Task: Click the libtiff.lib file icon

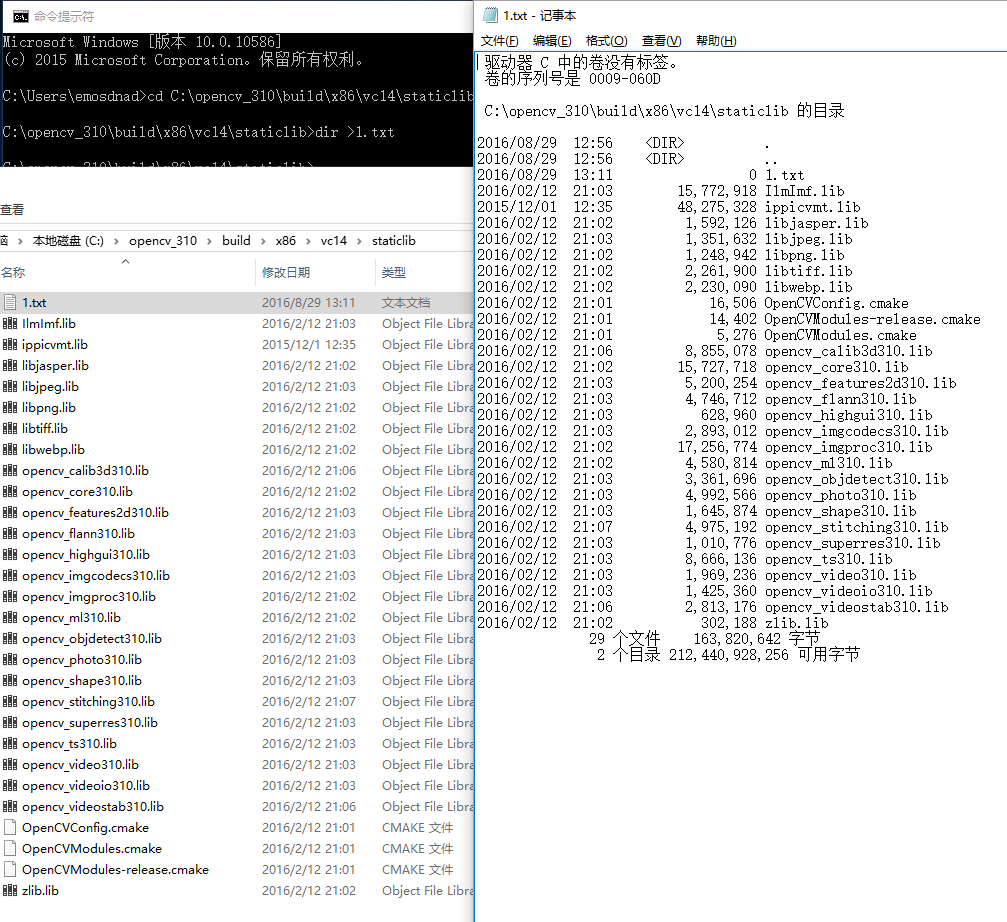Action: [x=10, y=428]
